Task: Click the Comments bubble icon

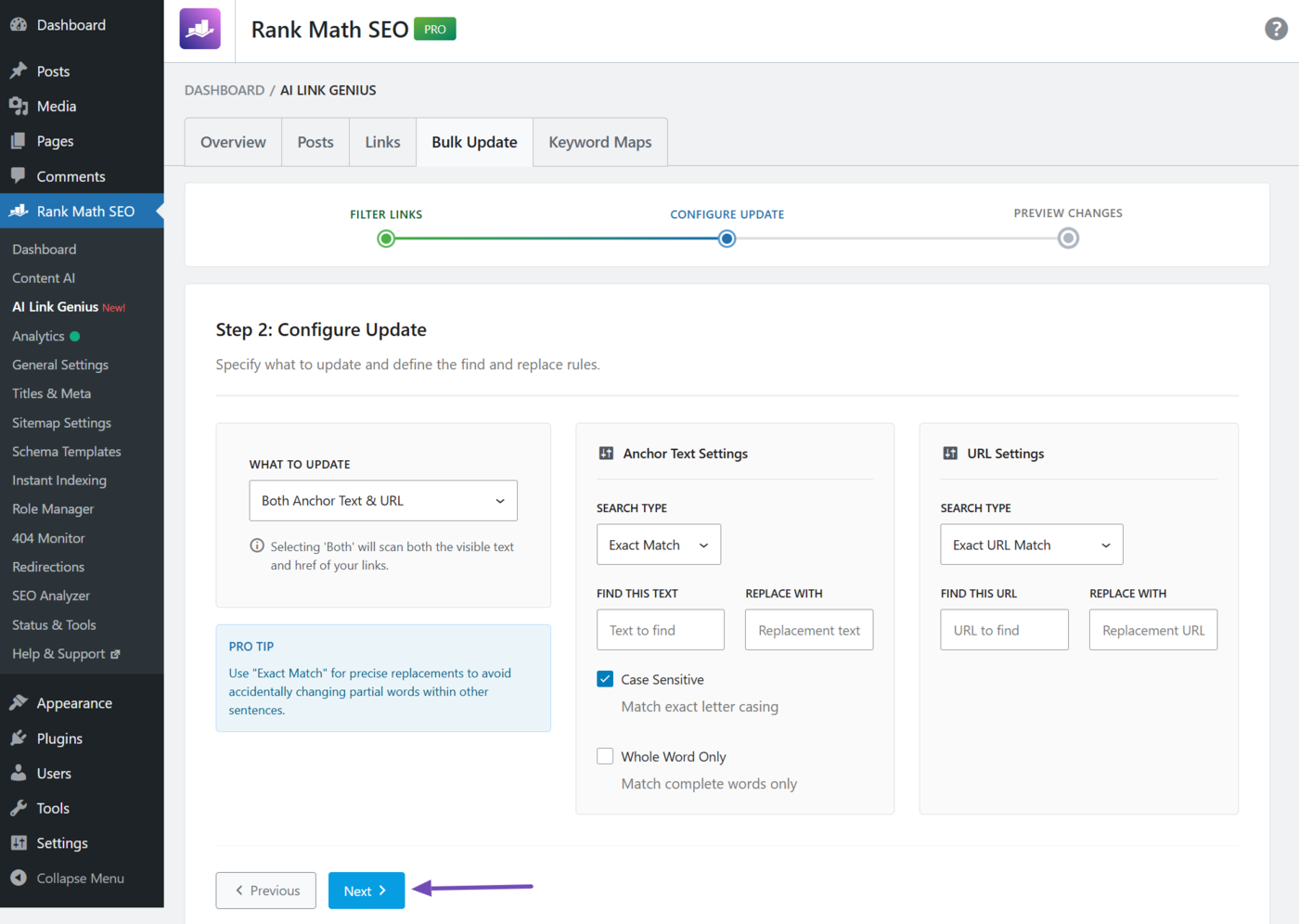Action: click(19, 175)
